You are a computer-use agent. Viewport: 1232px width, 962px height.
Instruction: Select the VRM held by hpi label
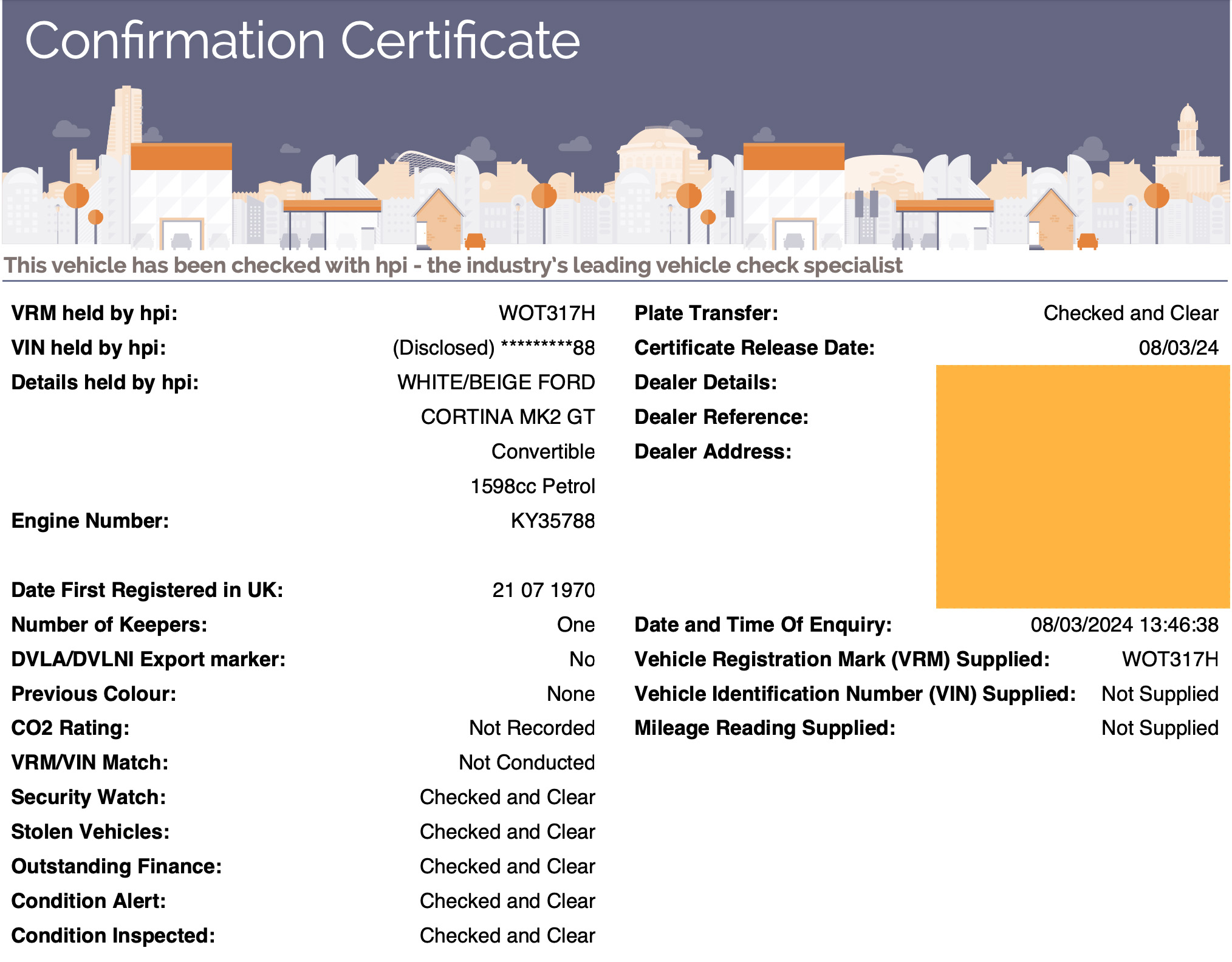(x=95, y=313)
